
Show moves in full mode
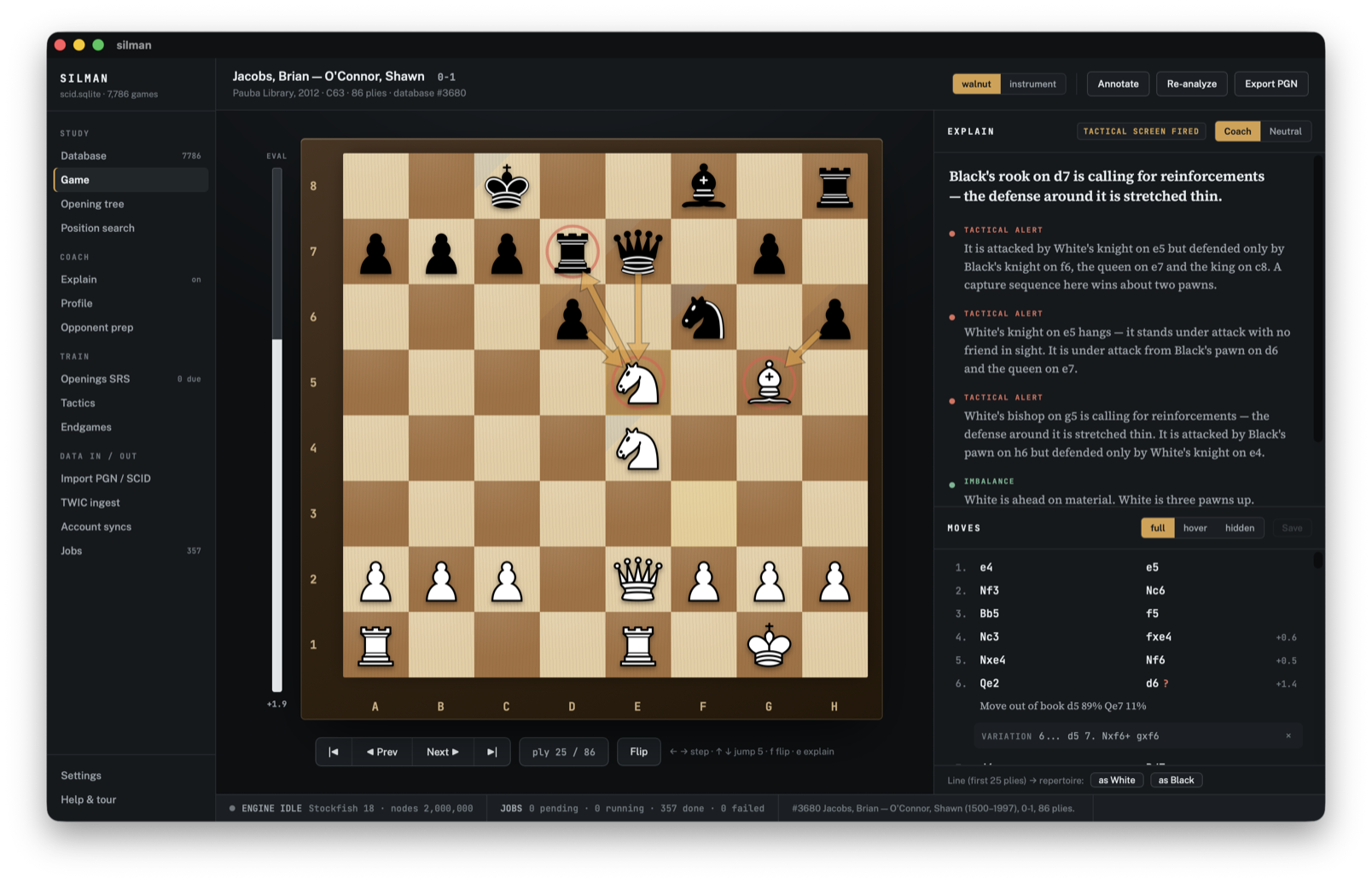tap(1157, 528)
